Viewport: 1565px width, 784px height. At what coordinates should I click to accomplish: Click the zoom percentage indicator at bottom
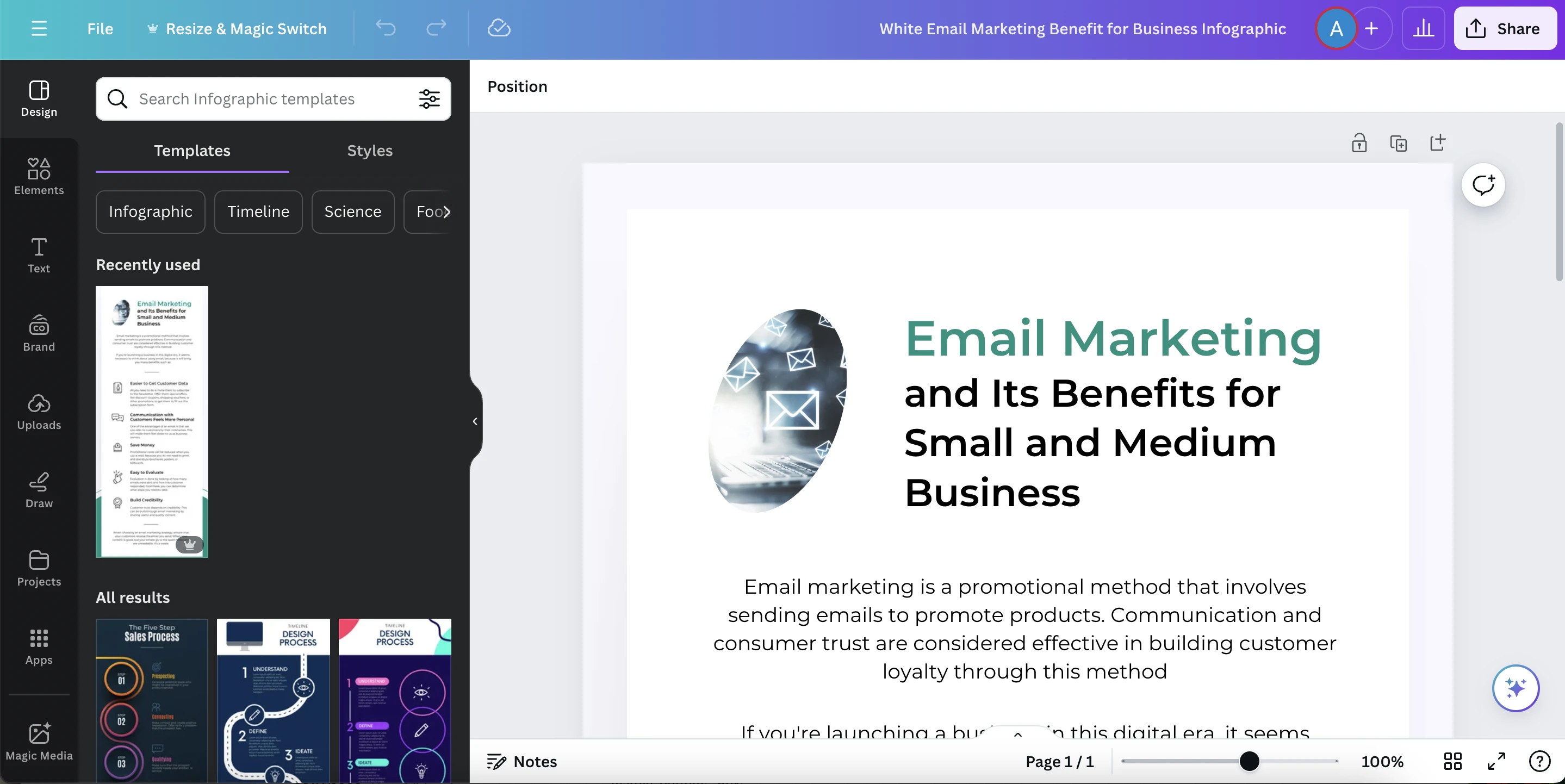(1382, 760)
